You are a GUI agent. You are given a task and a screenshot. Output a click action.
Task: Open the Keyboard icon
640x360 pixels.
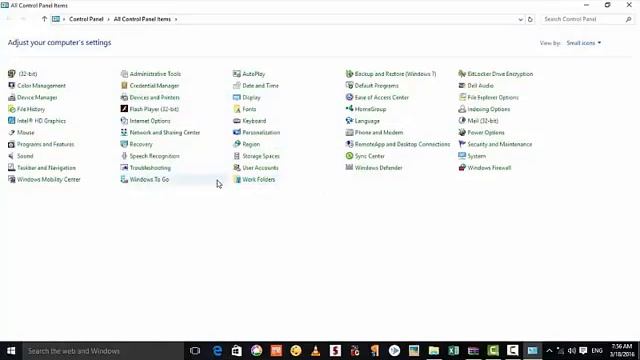coord(237,121)
